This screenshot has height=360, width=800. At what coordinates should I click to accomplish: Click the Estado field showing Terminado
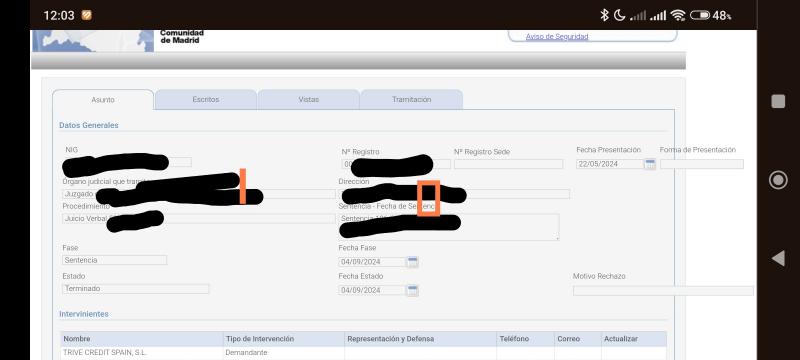[x=136, y=289]
